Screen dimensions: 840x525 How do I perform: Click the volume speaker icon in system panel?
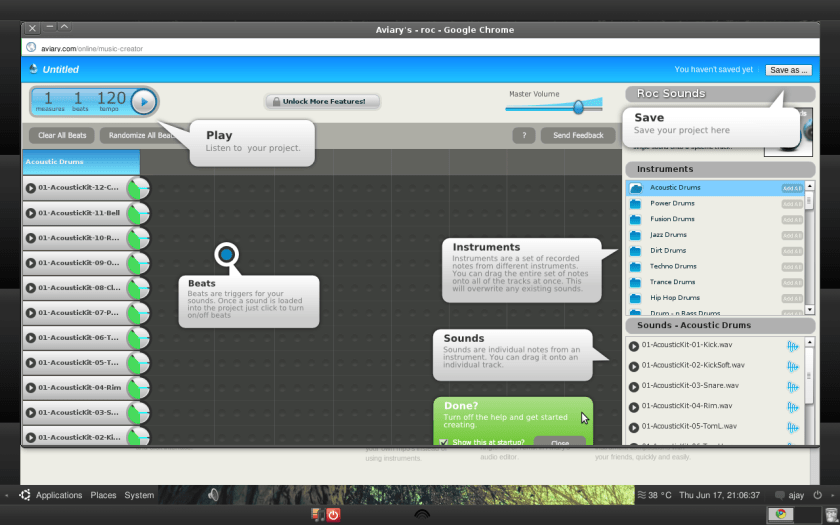click(x=213, y=495)
